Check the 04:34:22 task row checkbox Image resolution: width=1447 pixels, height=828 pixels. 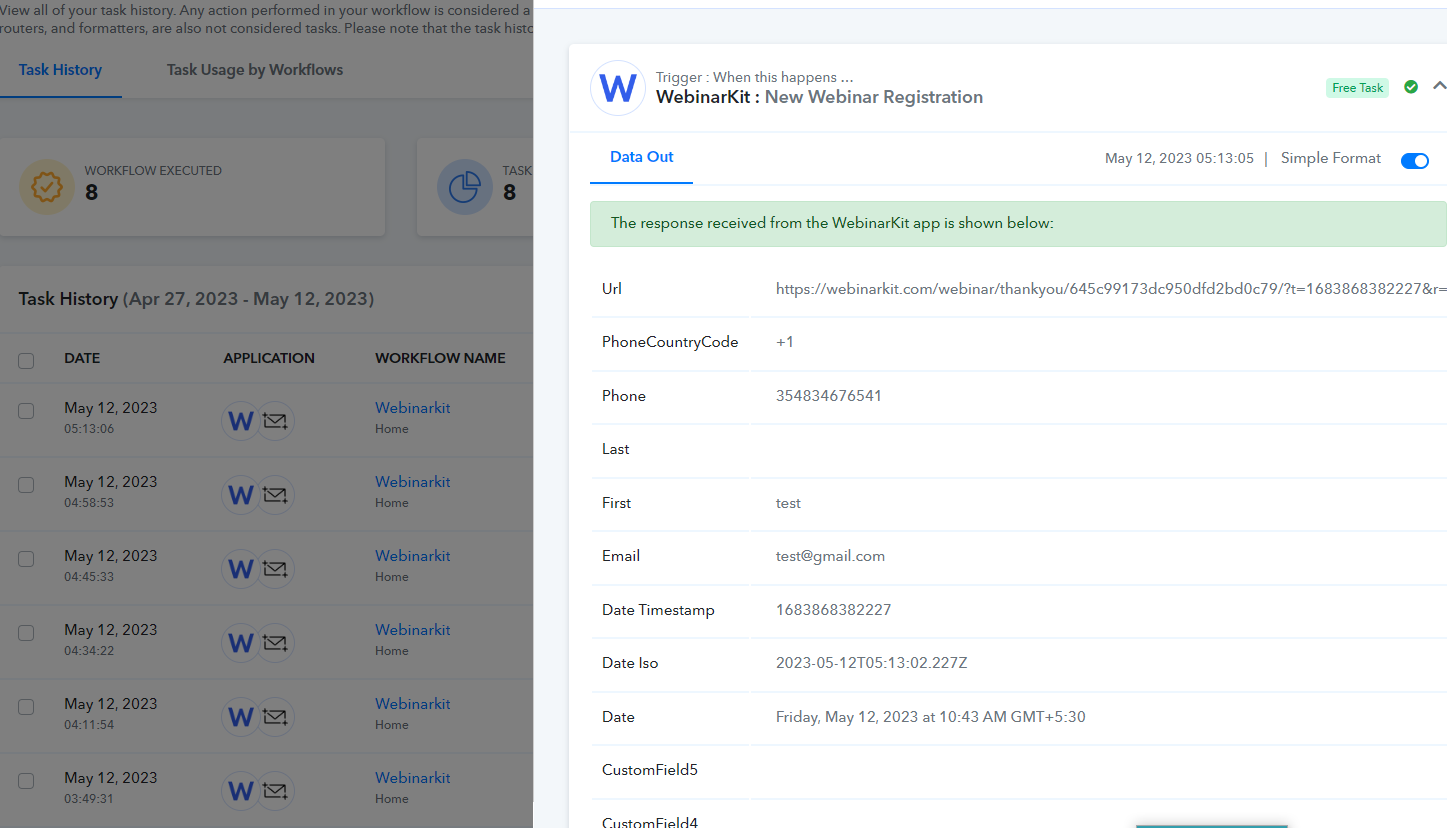[26, 633]
